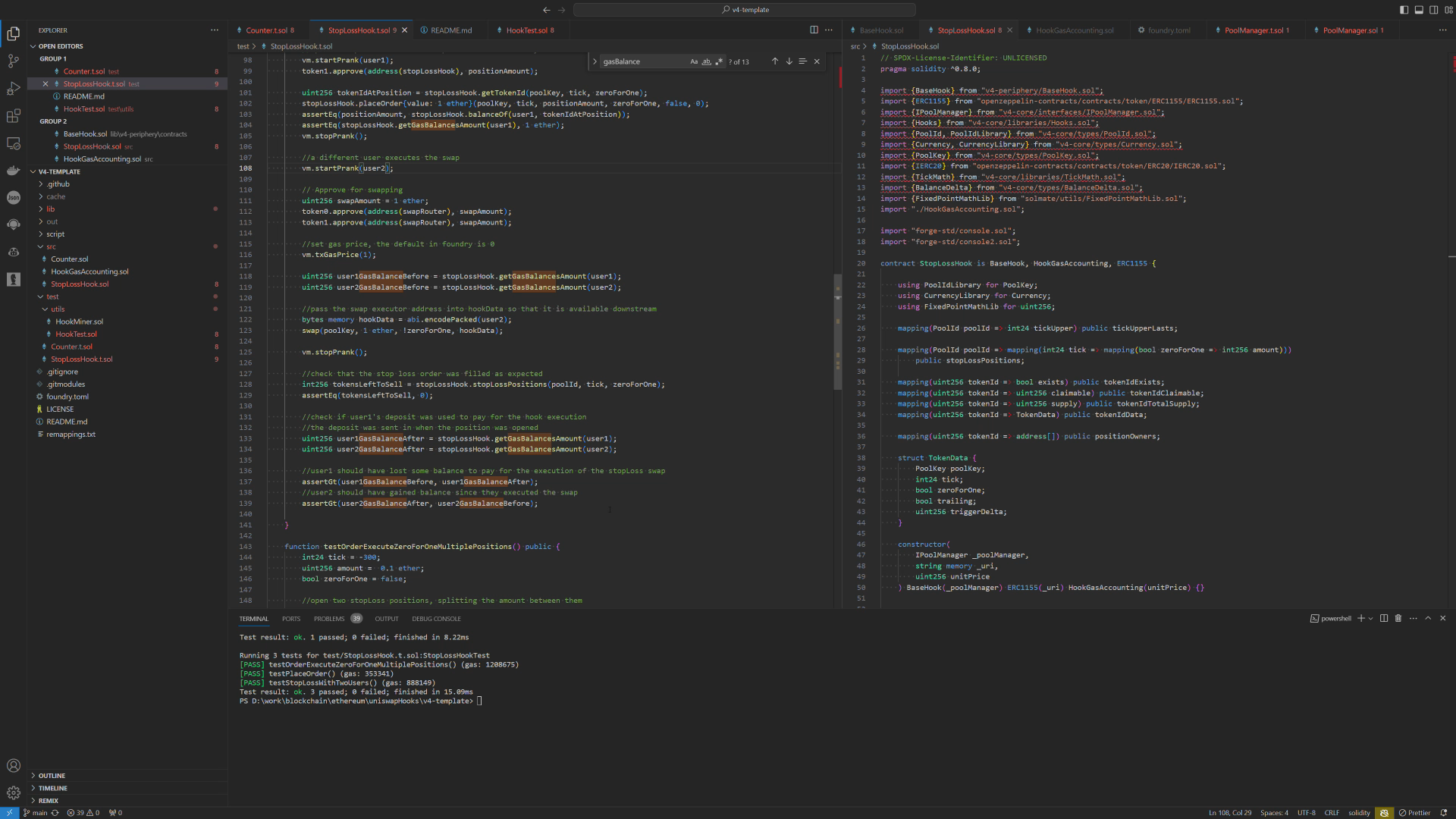The width and height of the screenshot is (1456, 819).
Task: Toggle Prettier formatter status item
Action: [x=1415, y=813]
